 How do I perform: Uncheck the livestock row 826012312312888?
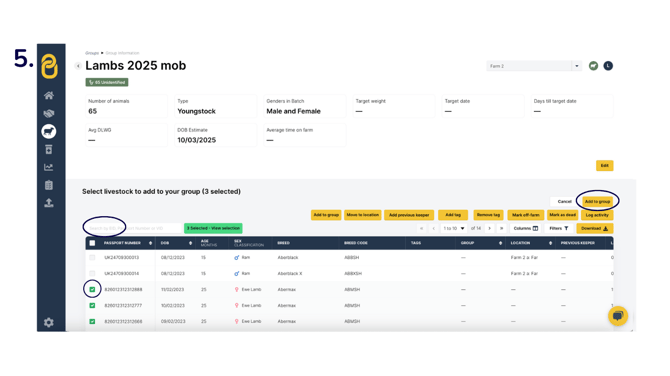pyautogui.click(x=92, y=289)
